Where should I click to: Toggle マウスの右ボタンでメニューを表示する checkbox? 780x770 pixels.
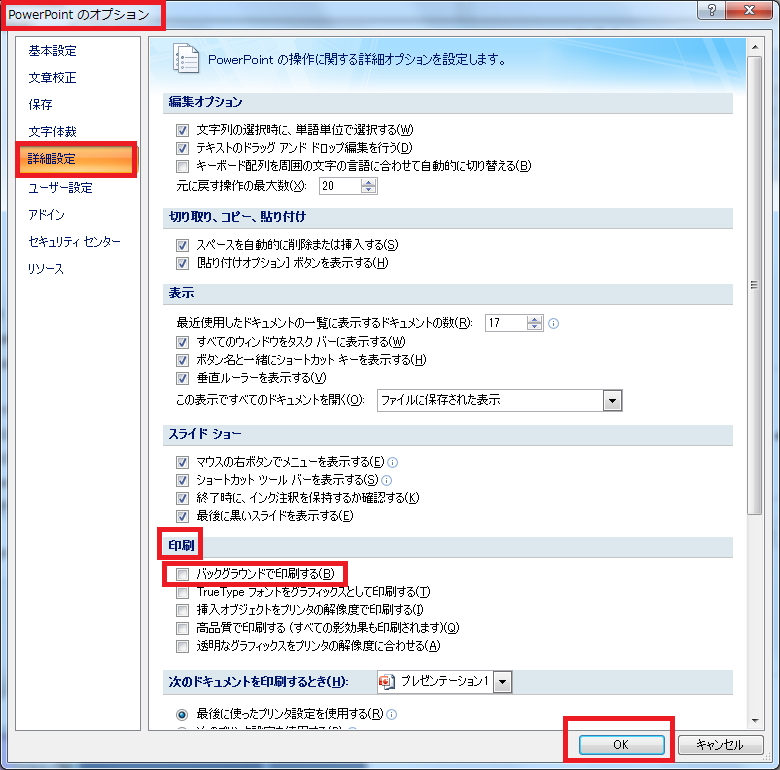[183, 463]
